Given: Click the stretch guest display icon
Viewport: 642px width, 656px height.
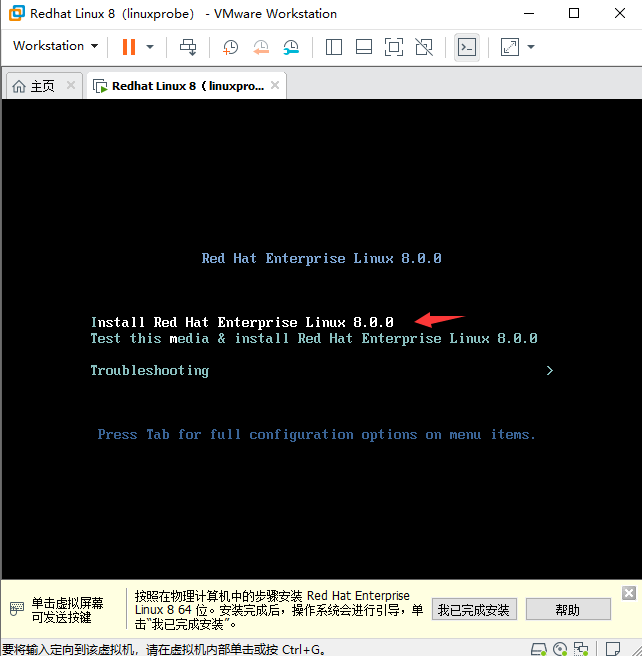Looking at the screenshot, I should tap(510, 47).
